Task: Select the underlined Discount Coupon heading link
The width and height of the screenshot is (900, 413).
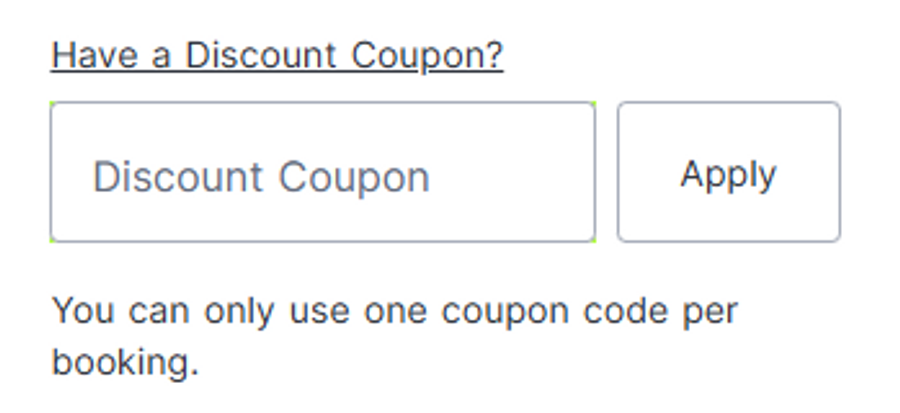Action: tap(277, 56)
